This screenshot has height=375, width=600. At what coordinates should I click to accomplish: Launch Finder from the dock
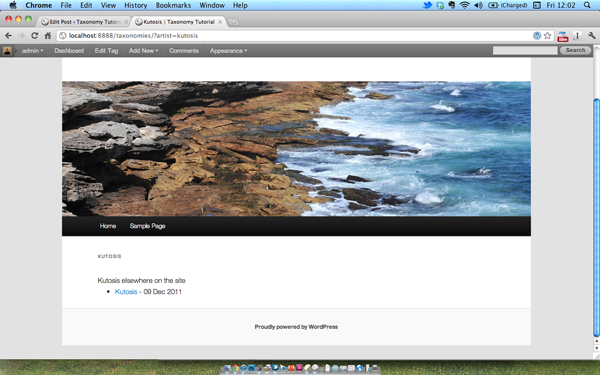[227, 368]
